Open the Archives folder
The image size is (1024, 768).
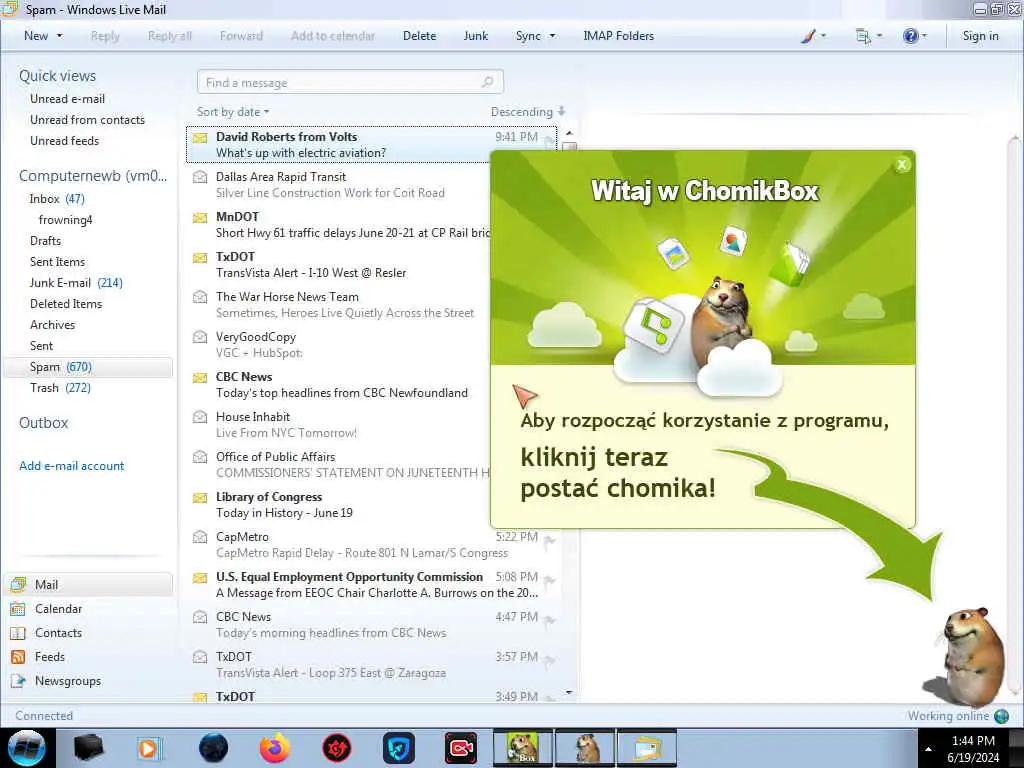[x=52, y=325]
